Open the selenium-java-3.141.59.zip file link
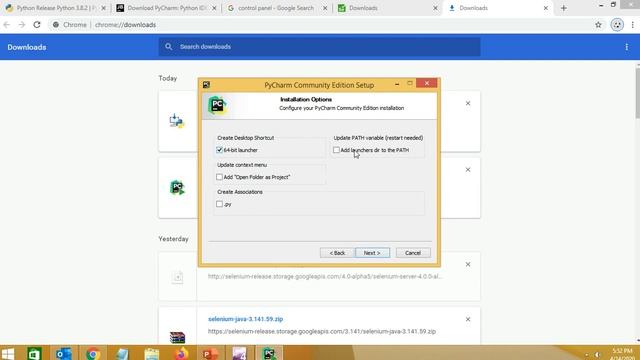Viewport: 640px width, 360px height. (245, 319)
